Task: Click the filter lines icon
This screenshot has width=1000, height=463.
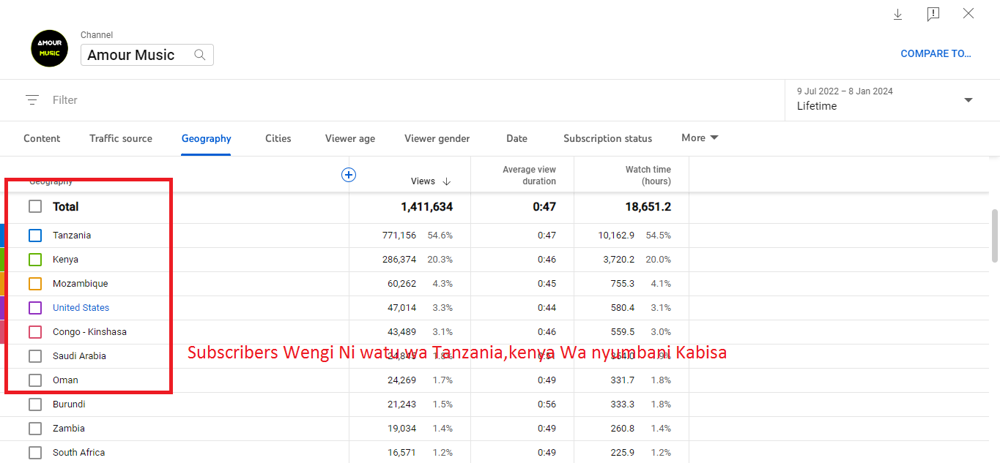Action: click(x=33, y=100)
